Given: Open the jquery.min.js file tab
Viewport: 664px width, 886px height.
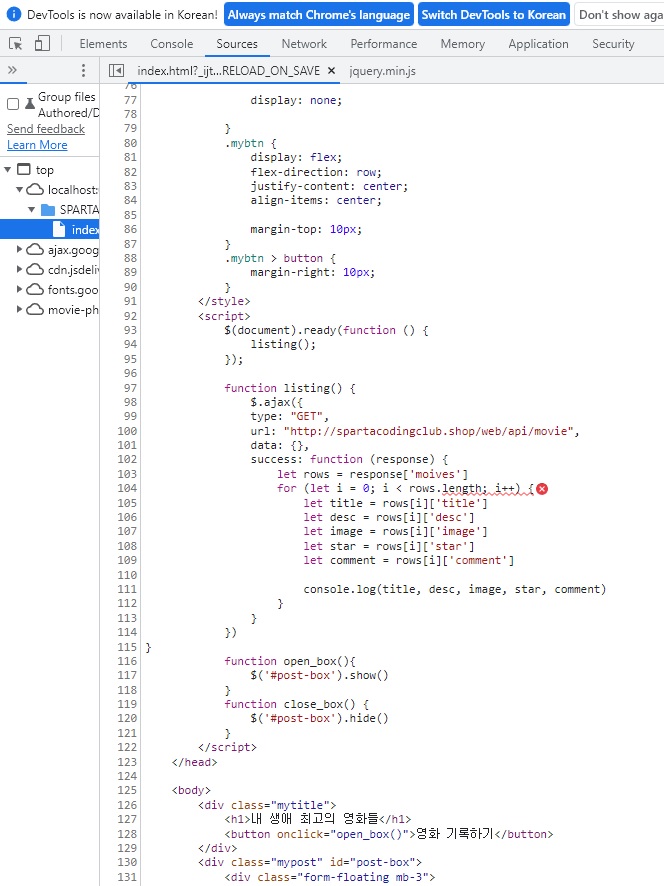Looking at the screenshot, I should (383, 71).
